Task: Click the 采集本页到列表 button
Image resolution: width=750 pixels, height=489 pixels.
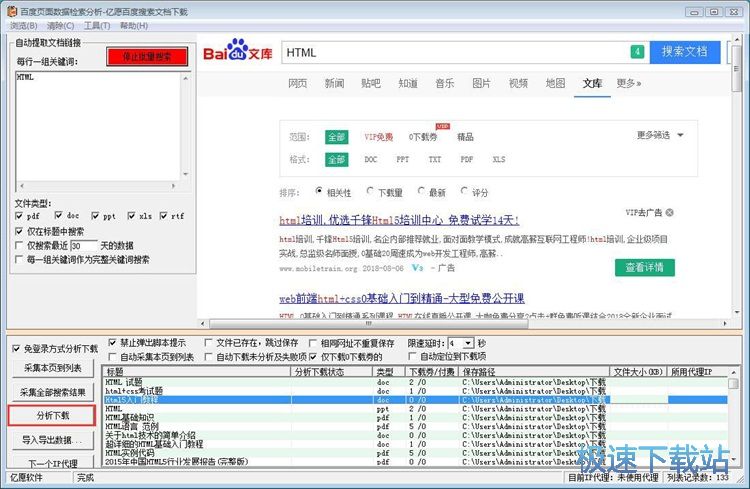Action: 53,368
